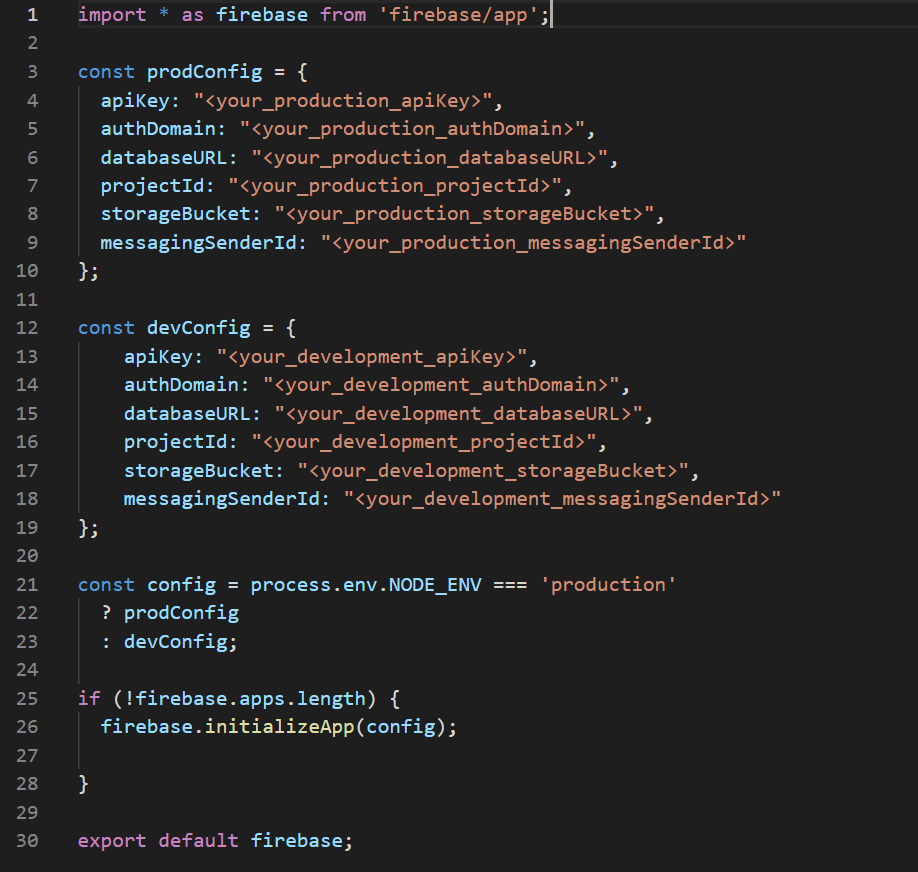Click the default keyword on line 30
Image resolution: width=918 pixels, height=872 pixels.
(198, 841)
